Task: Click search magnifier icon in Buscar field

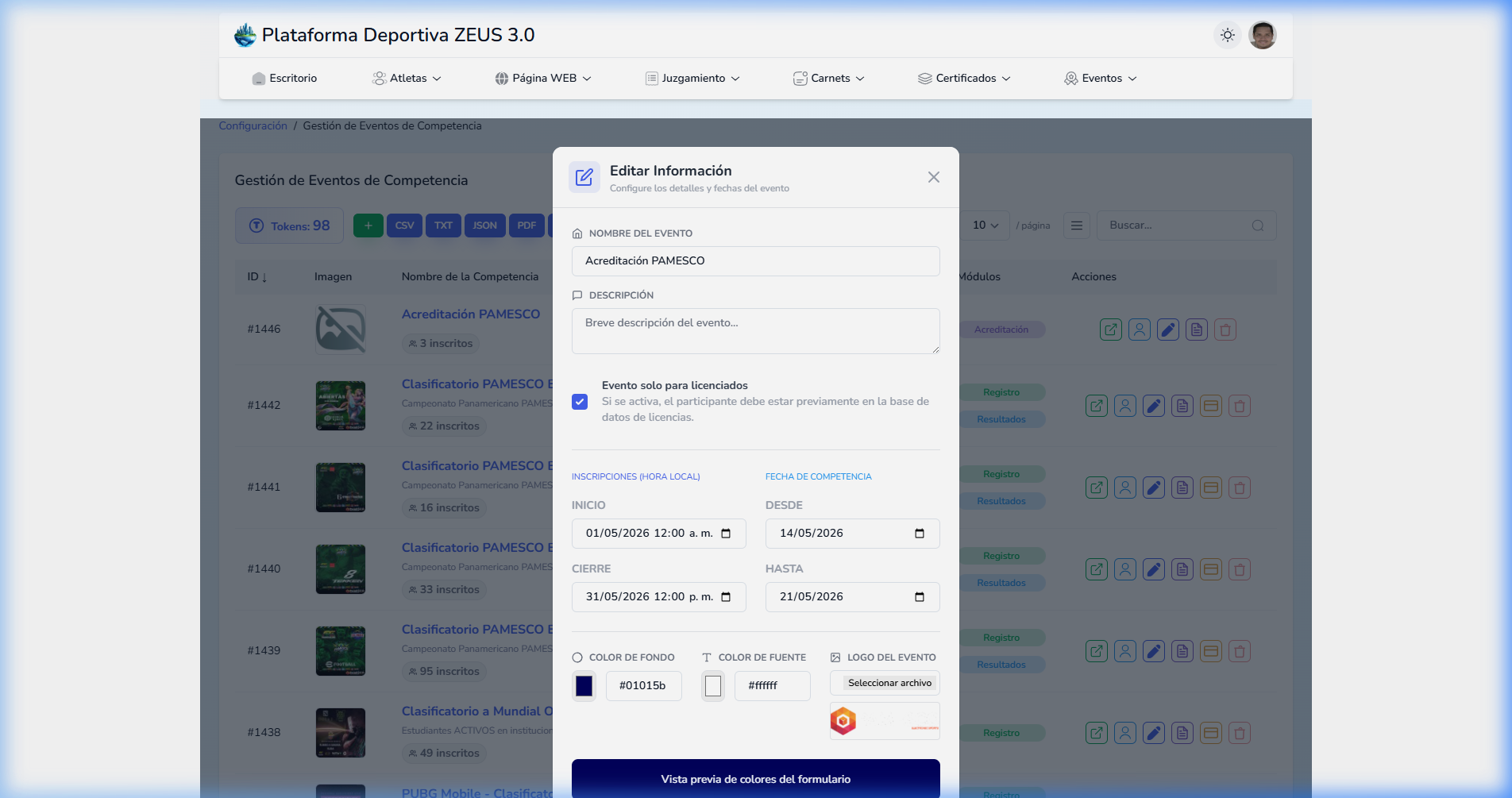Action: click(x=1258, y=226)
